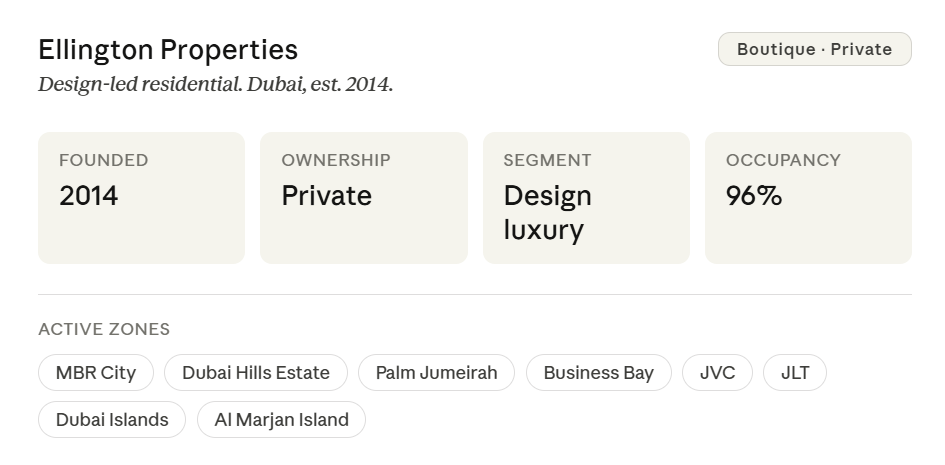Select the Dubai Hills Estate chip
945x465 pixels.
(256, 373)
